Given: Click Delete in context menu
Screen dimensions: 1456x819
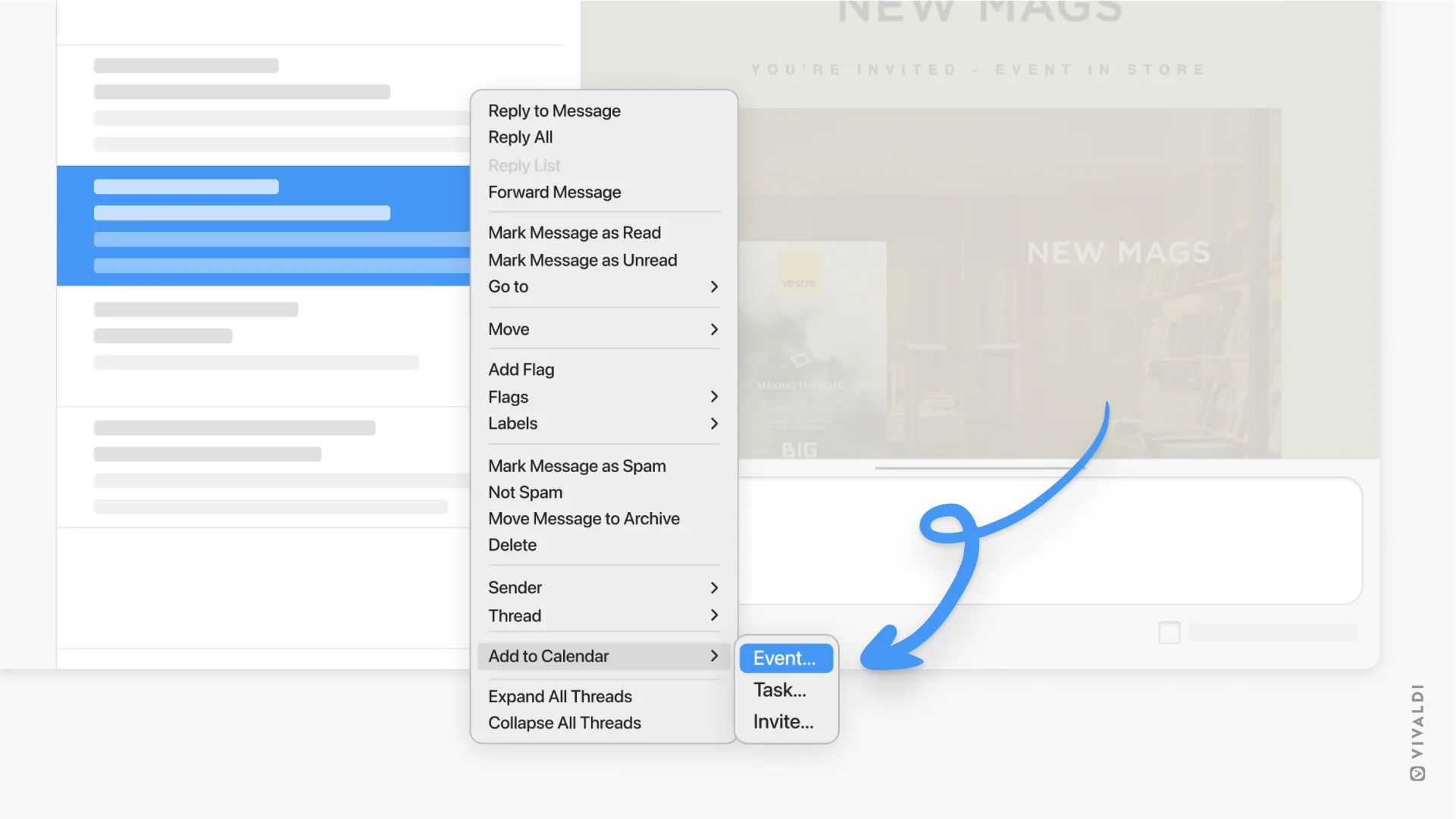Looking at the screenshot, I should click(512, 545).
